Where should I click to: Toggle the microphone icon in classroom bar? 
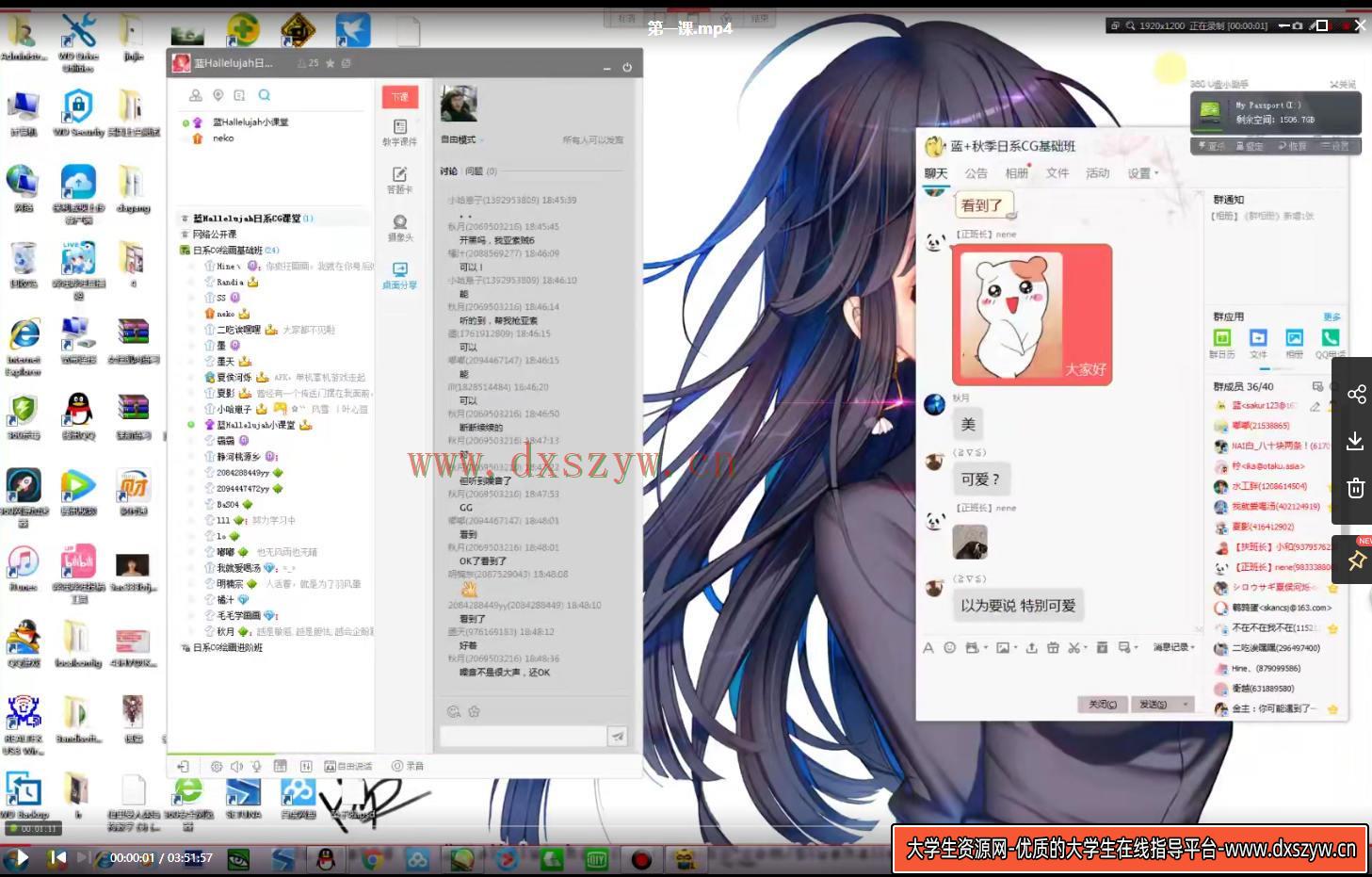click(x=256, y=766)
